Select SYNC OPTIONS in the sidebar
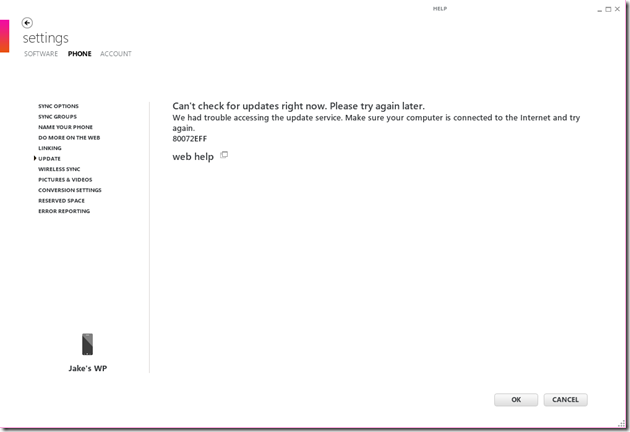Screen dimensions: 630x432 click(58, 106)
